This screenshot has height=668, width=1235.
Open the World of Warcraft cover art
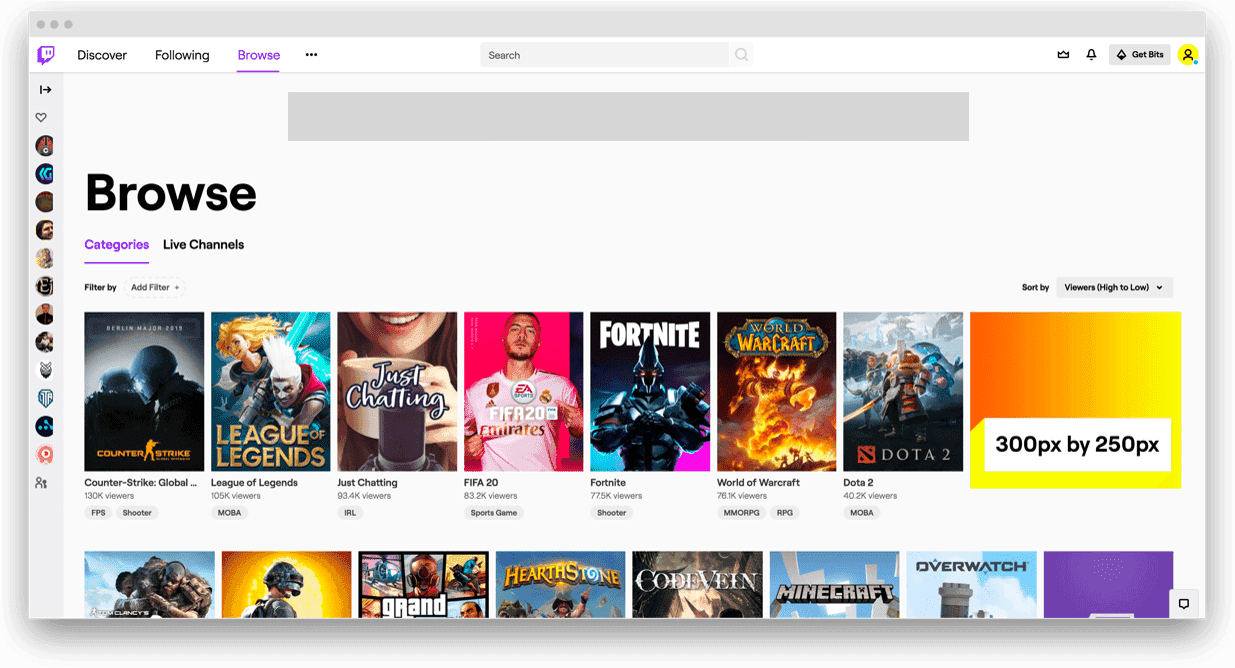pos(777,392)
